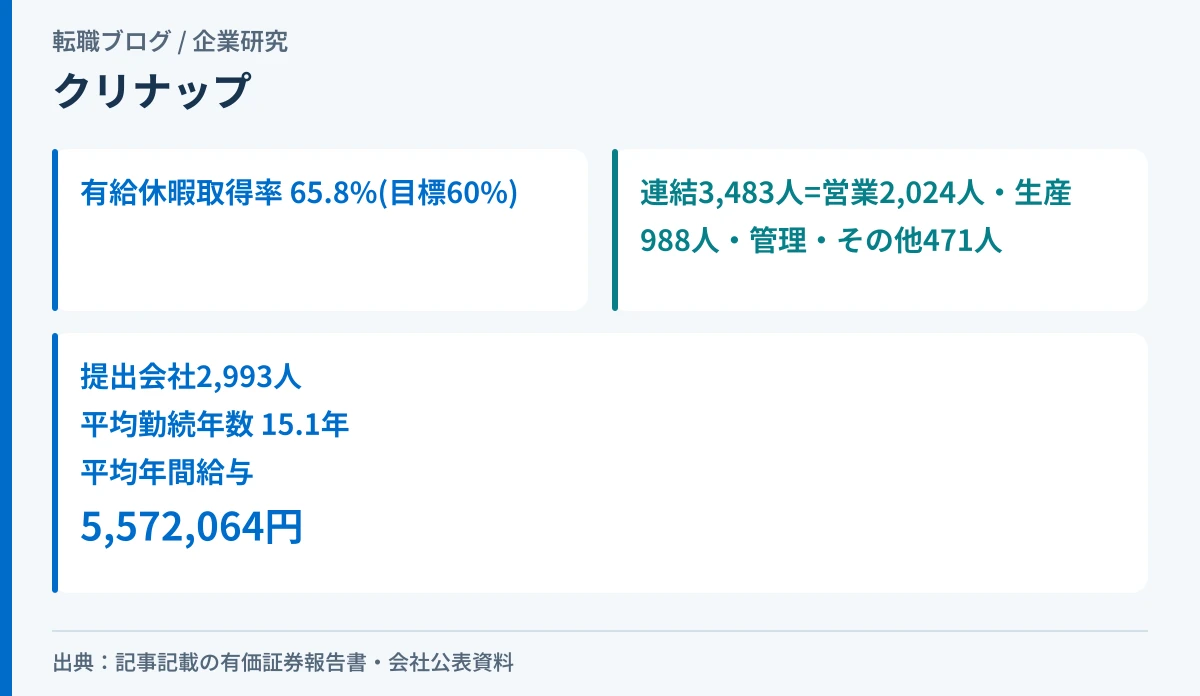
Task: Click the 提出会社2,993人 line
Action: point(191,376)
